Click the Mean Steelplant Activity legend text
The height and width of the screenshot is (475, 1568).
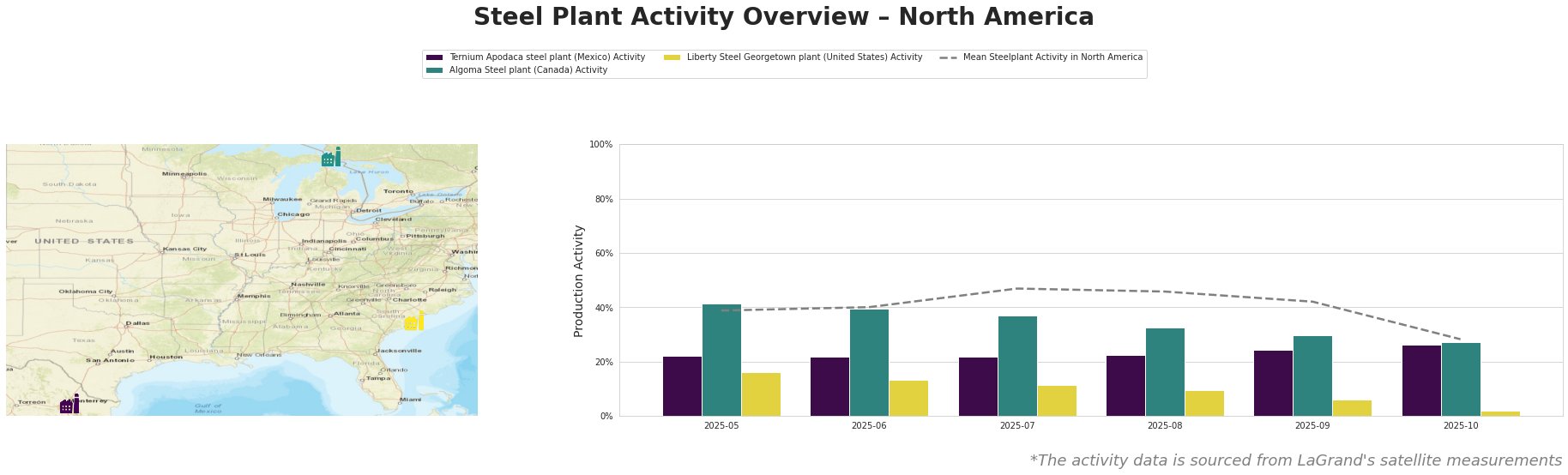point(1052,57)
